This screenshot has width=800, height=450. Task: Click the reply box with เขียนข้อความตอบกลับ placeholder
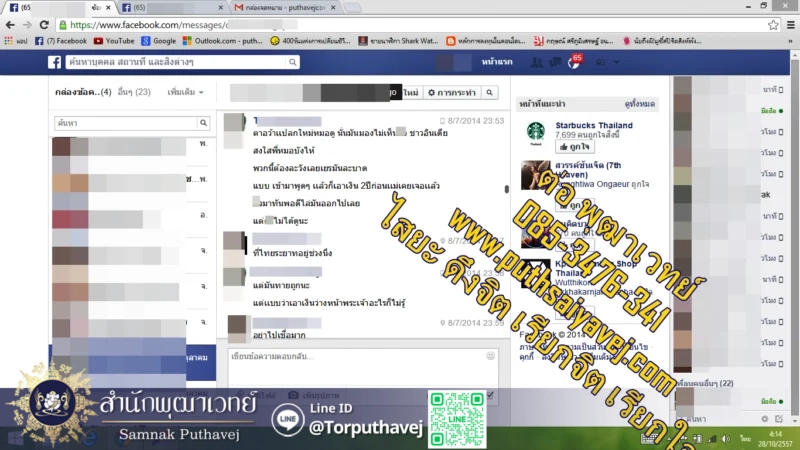[363, 368]
